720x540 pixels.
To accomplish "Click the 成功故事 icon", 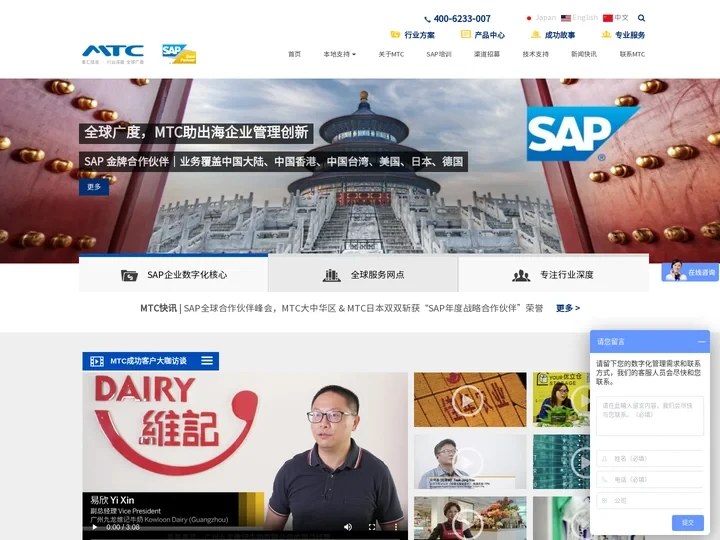I will coord(535,34).
